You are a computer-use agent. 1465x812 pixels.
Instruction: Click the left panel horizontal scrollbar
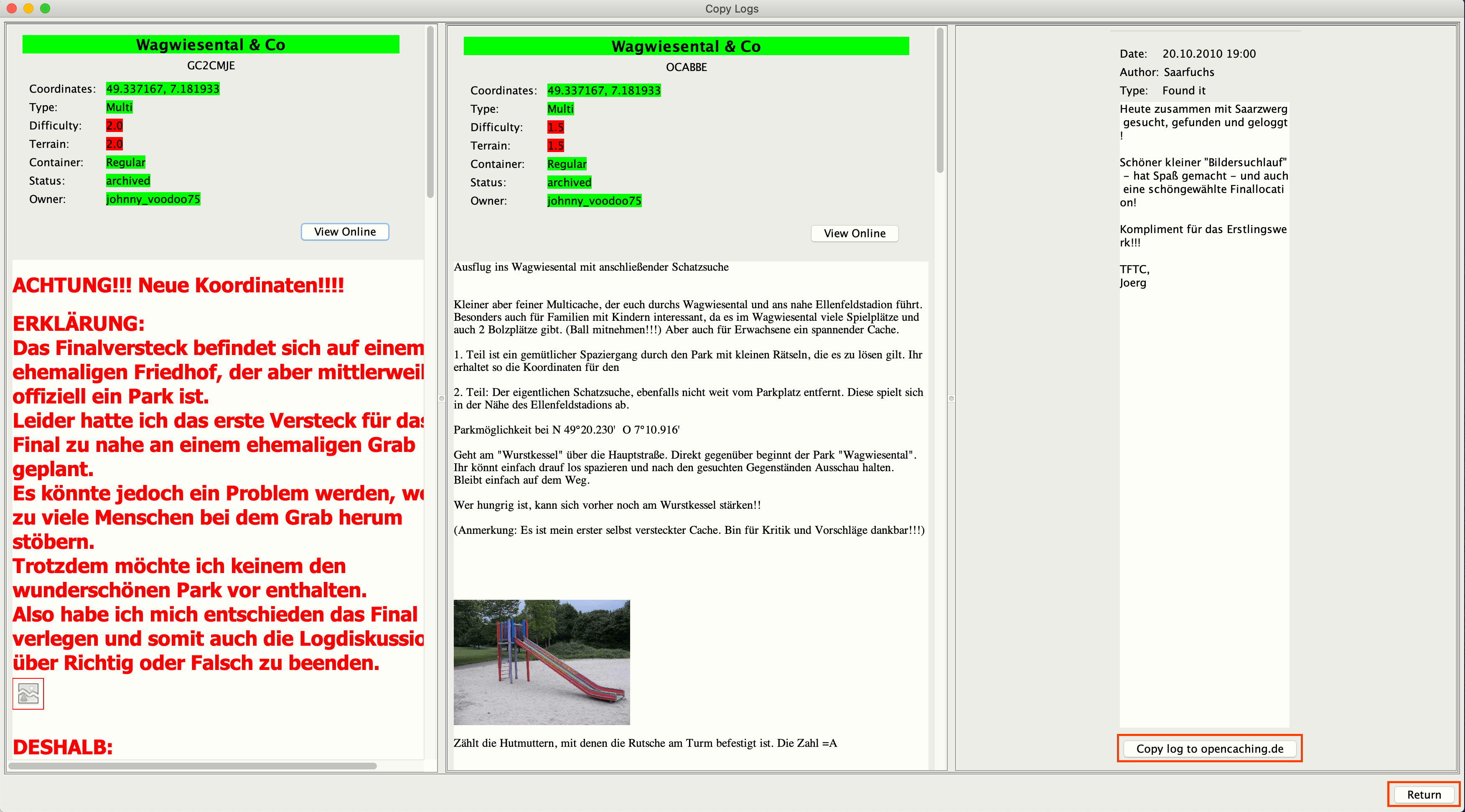click(193, 766)
